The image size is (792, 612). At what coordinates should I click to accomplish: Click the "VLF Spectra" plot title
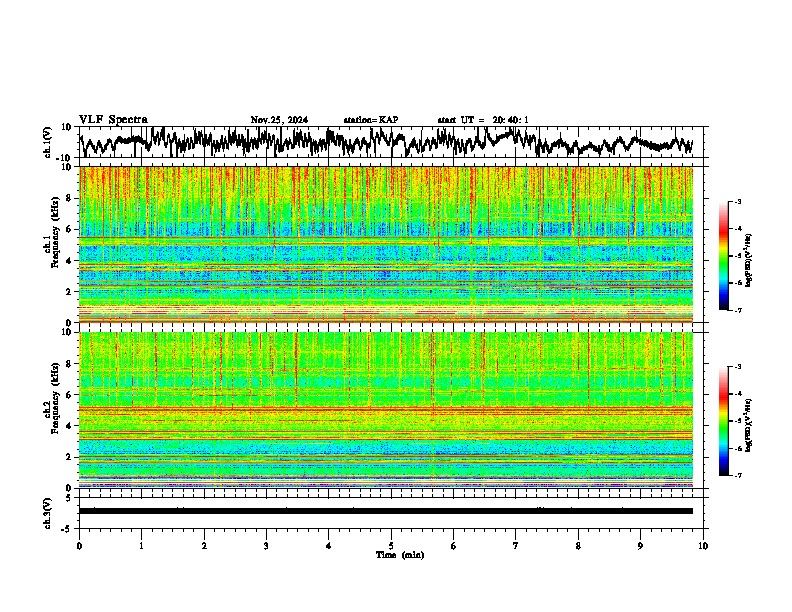coord(113,120)
